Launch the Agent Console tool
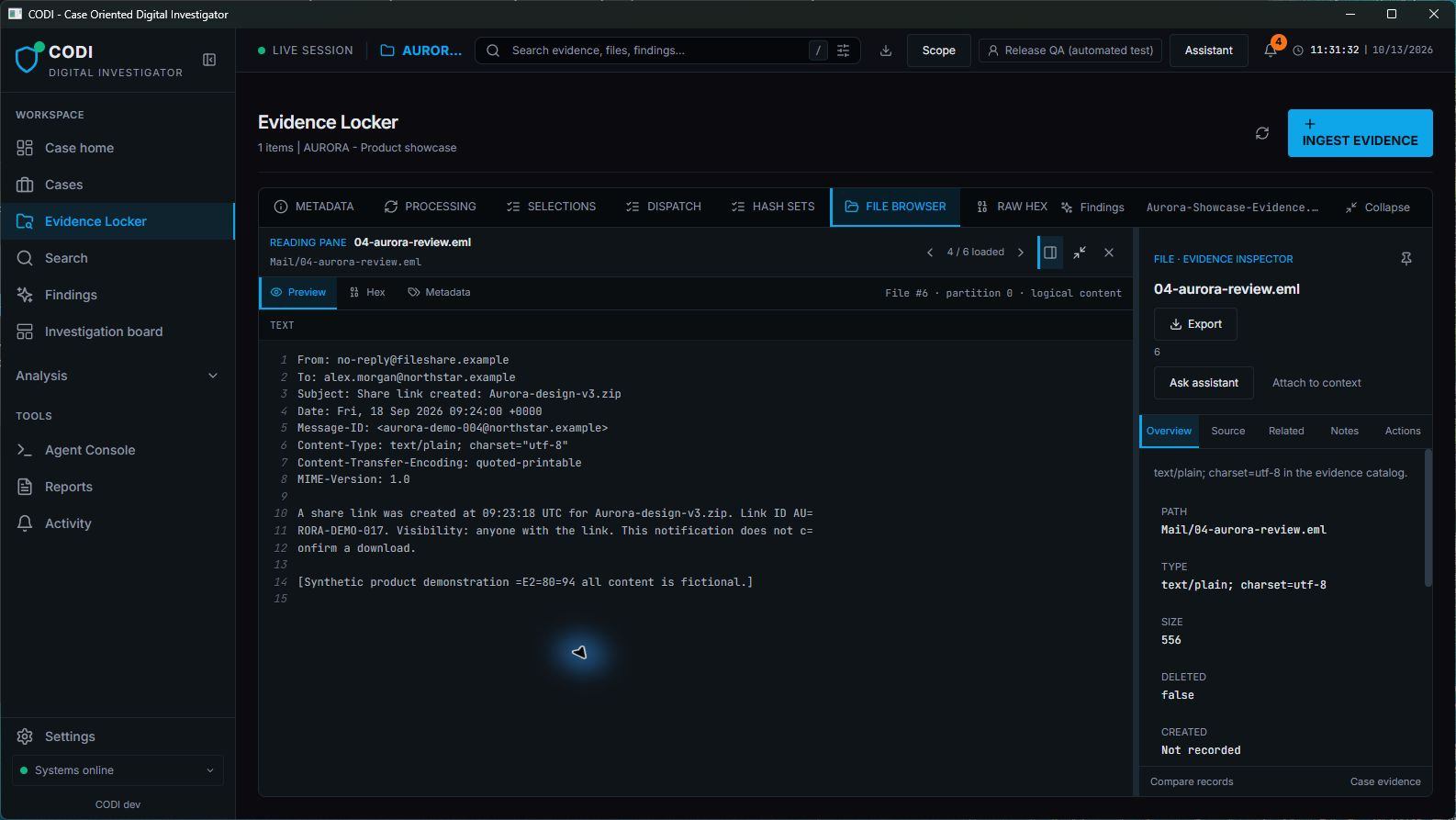This screenshot has height=820, width=1456. pyautogui.click(x=118, y=450)
